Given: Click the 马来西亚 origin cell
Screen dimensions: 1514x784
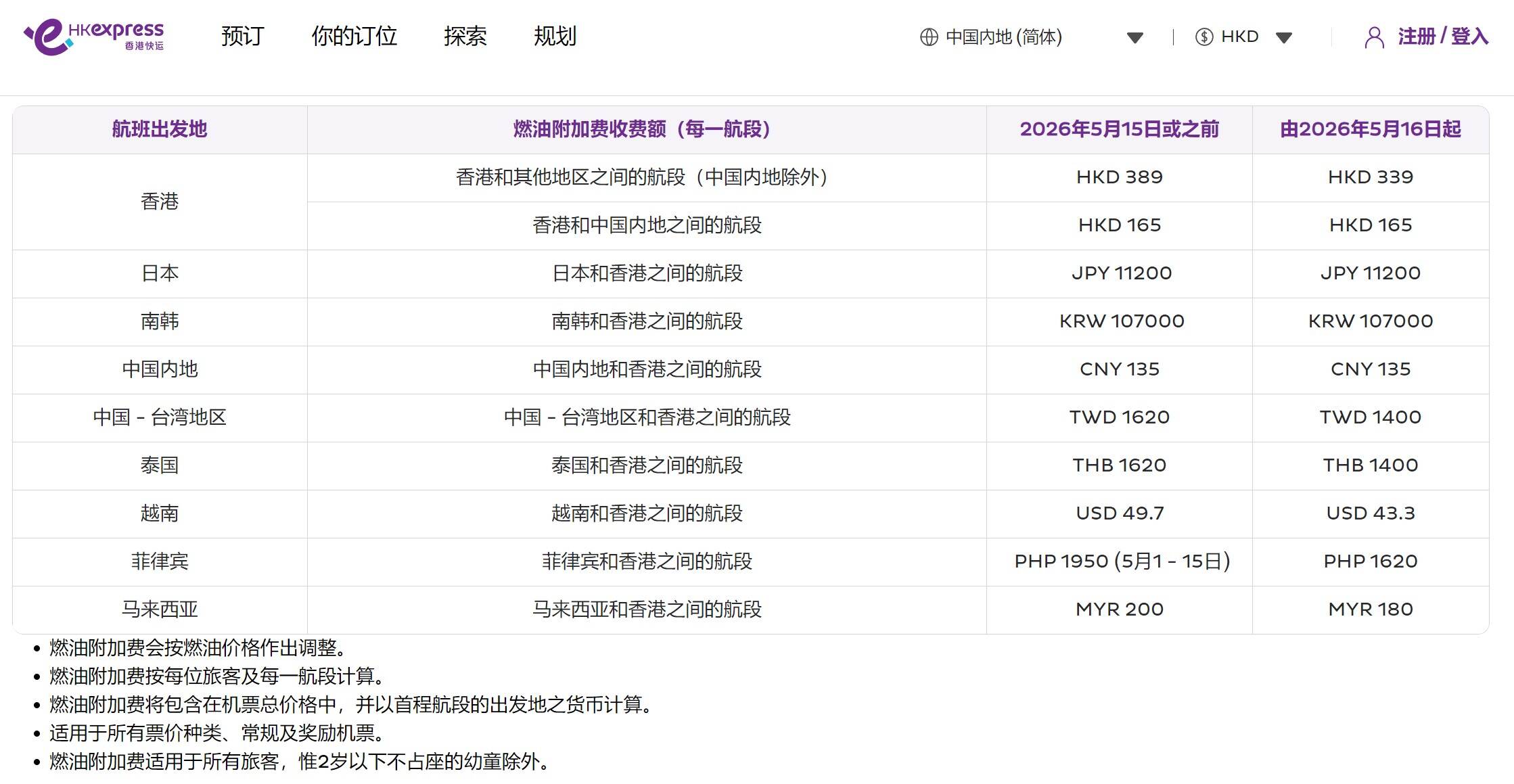Looking at the screenshot, I should click(x=160, y=609).
